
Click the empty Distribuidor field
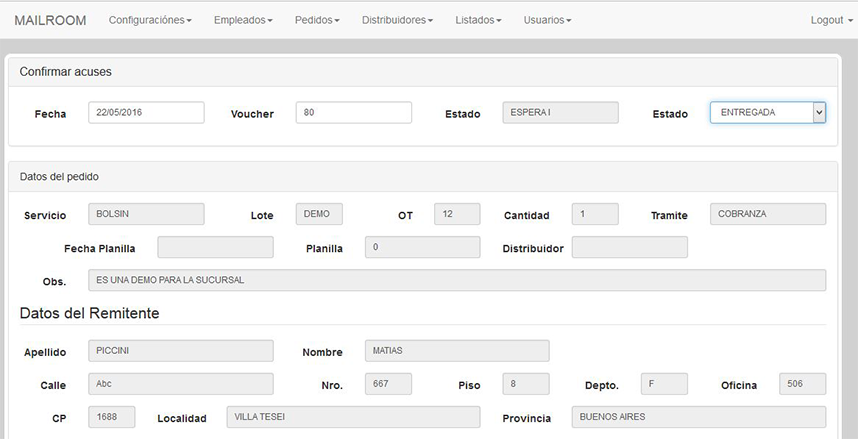(629, 247)
